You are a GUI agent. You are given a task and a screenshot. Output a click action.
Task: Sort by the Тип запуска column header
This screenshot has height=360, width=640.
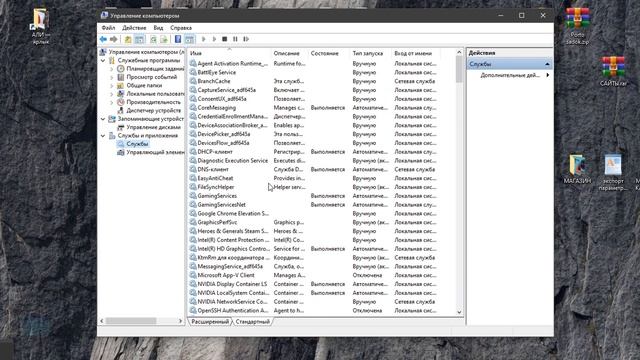(371, 53)
